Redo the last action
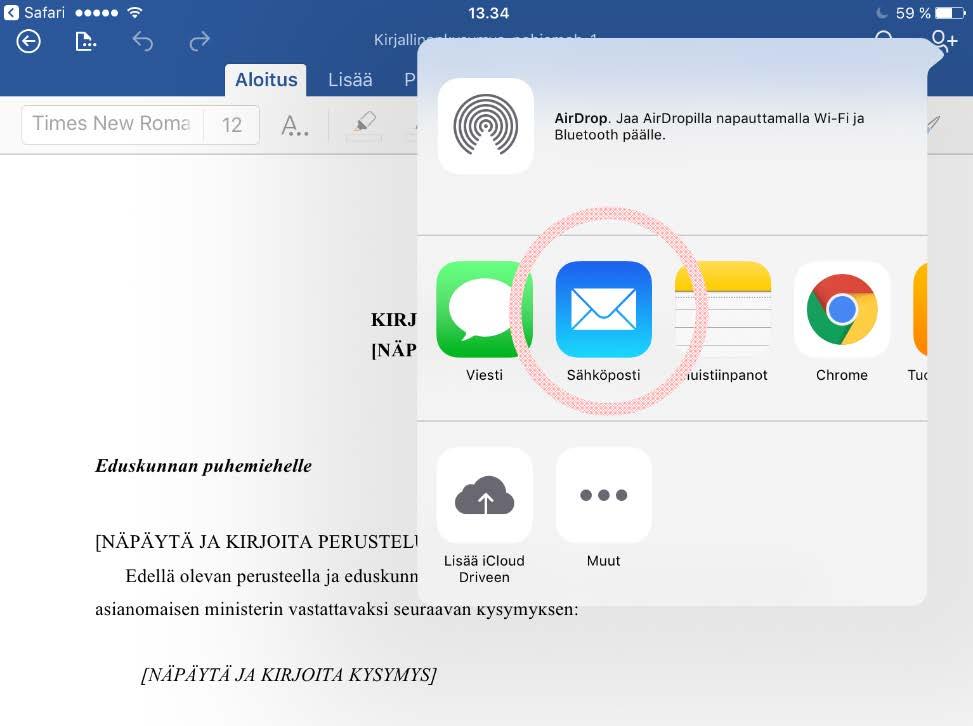Screen dimensions: 973x726 pyautogui.click(x=199, y=42)
